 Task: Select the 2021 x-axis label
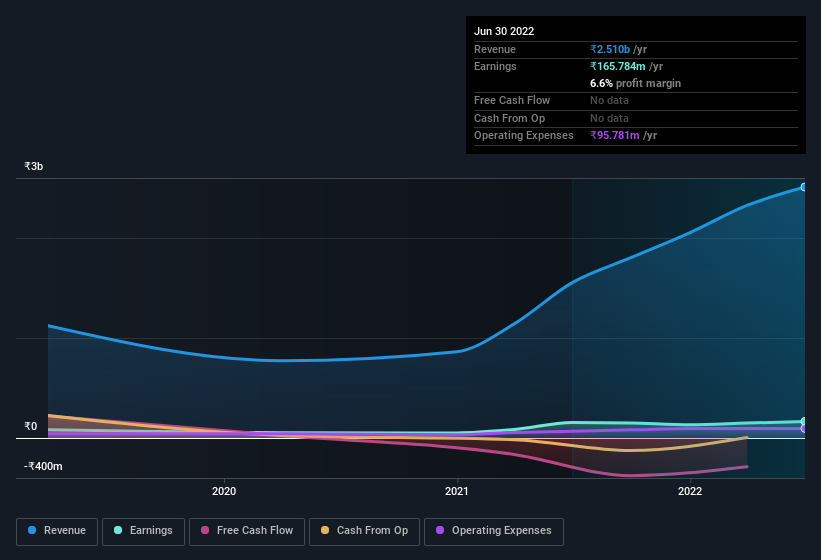coord(457,491)
